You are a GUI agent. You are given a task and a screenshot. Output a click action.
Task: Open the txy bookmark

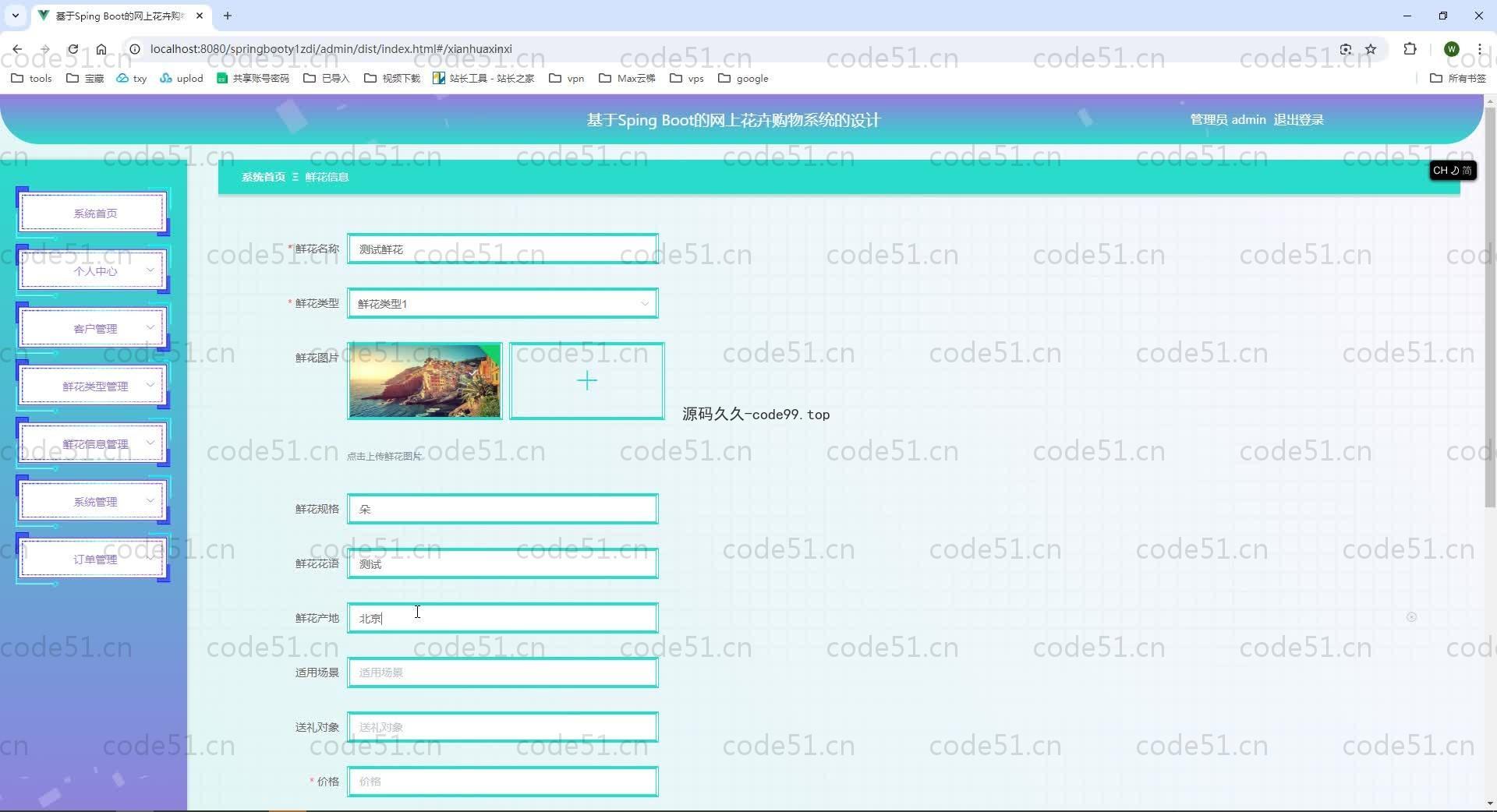(132, 78)
